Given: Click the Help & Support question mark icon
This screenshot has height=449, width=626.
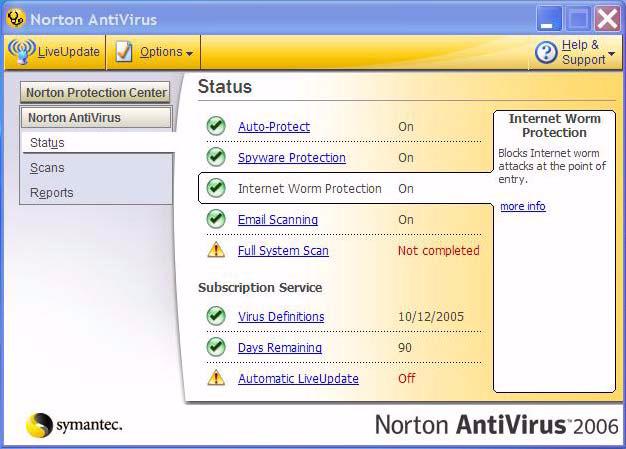Looking at the screenshot, I should pyautogui.click(x=546, y=53).
